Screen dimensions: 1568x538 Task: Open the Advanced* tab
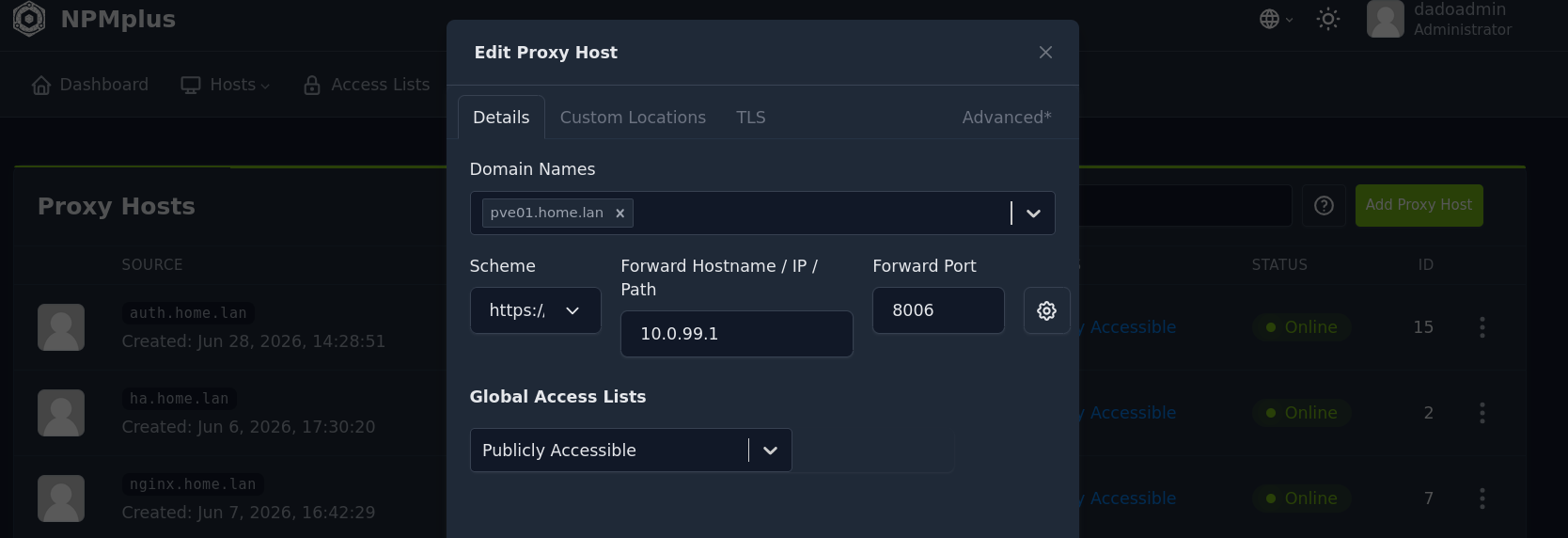coord(1007,118)
